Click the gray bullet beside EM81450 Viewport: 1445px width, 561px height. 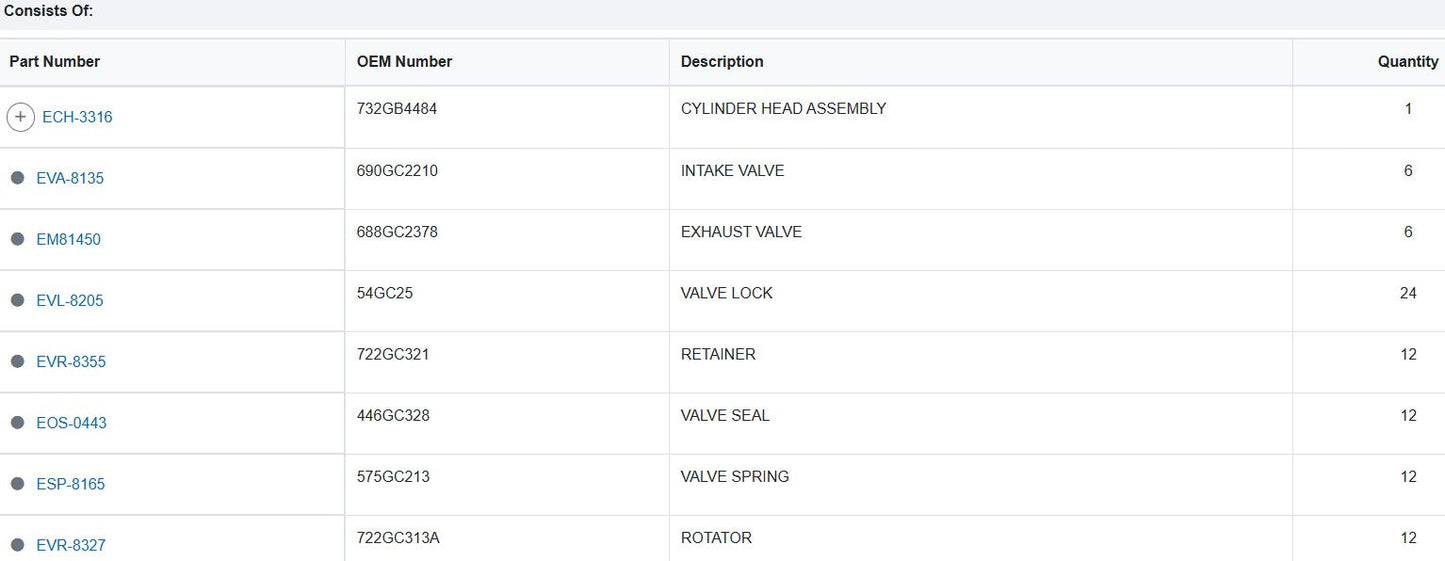17,239
